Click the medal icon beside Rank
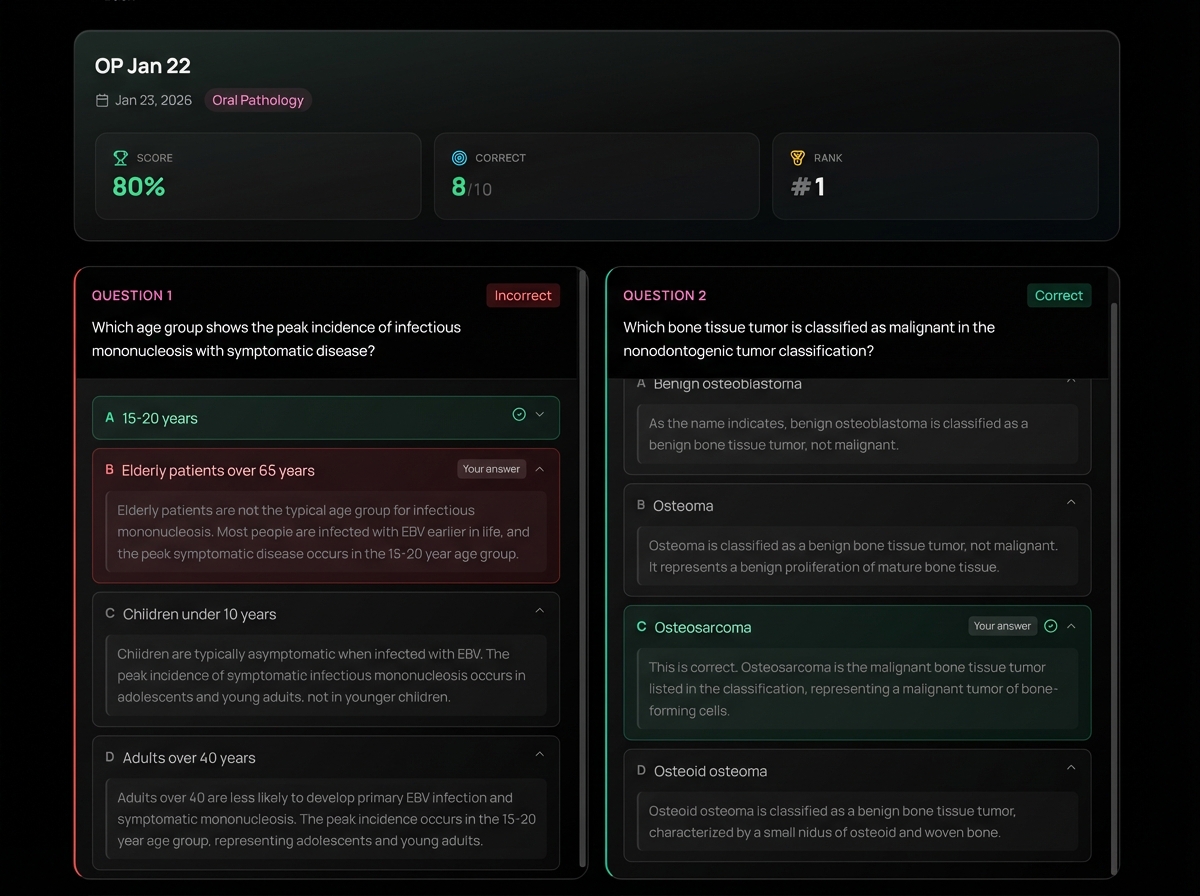1200x896 pixels. pyautogui.click(x=797, y=158)
